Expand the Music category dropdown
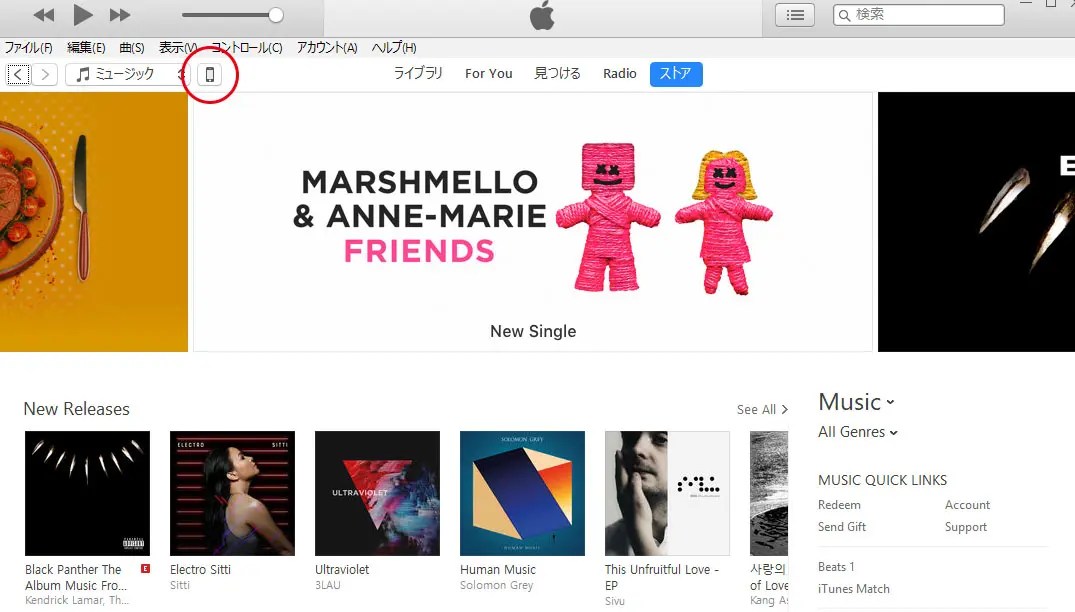Image resolution: width=1075 pixels, height=612 pixels. pyautogui.click(x=856, y=402)
